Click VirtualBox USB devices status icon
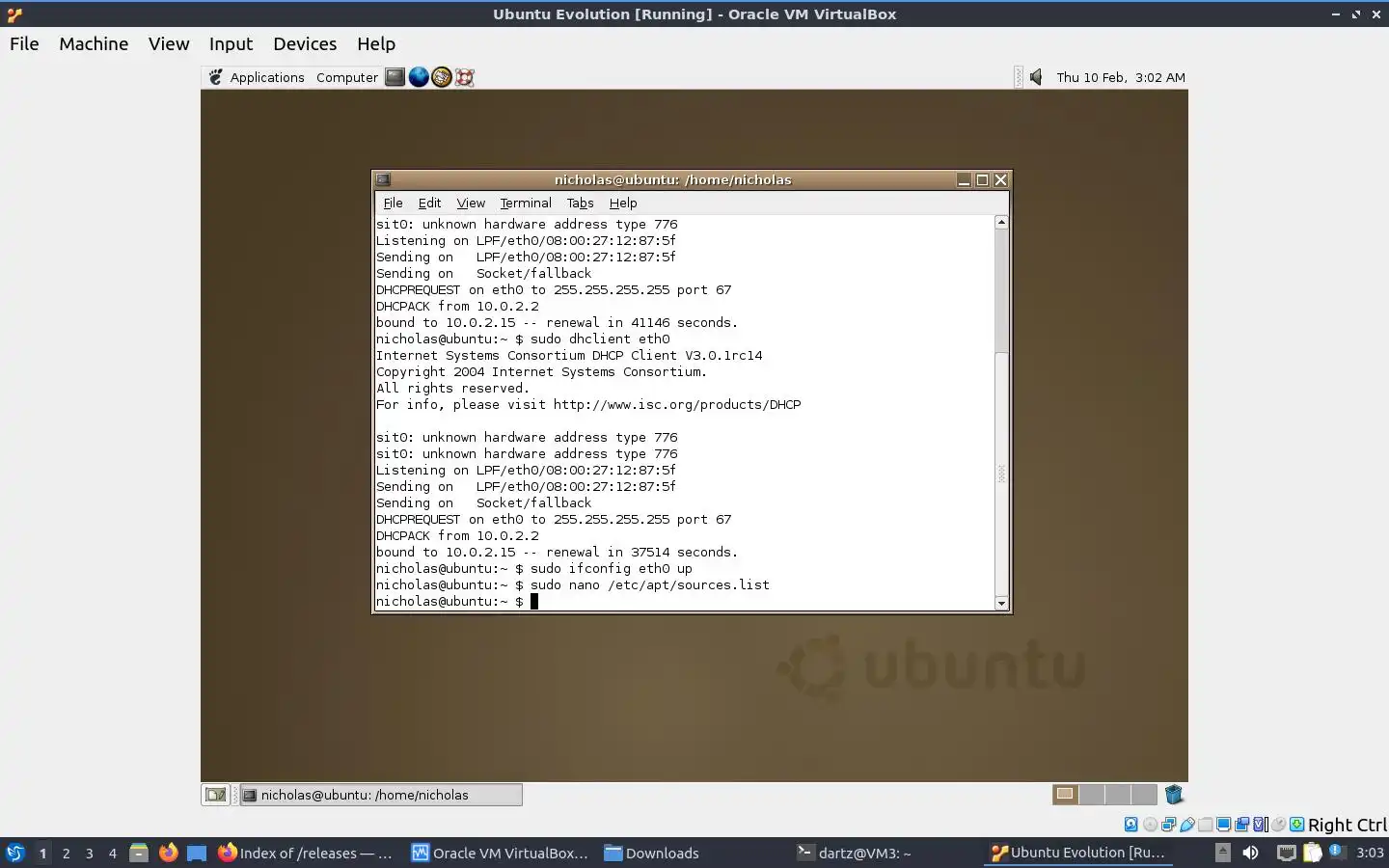Viewport: 1389px width, 868px height. tap(1187, 825)
